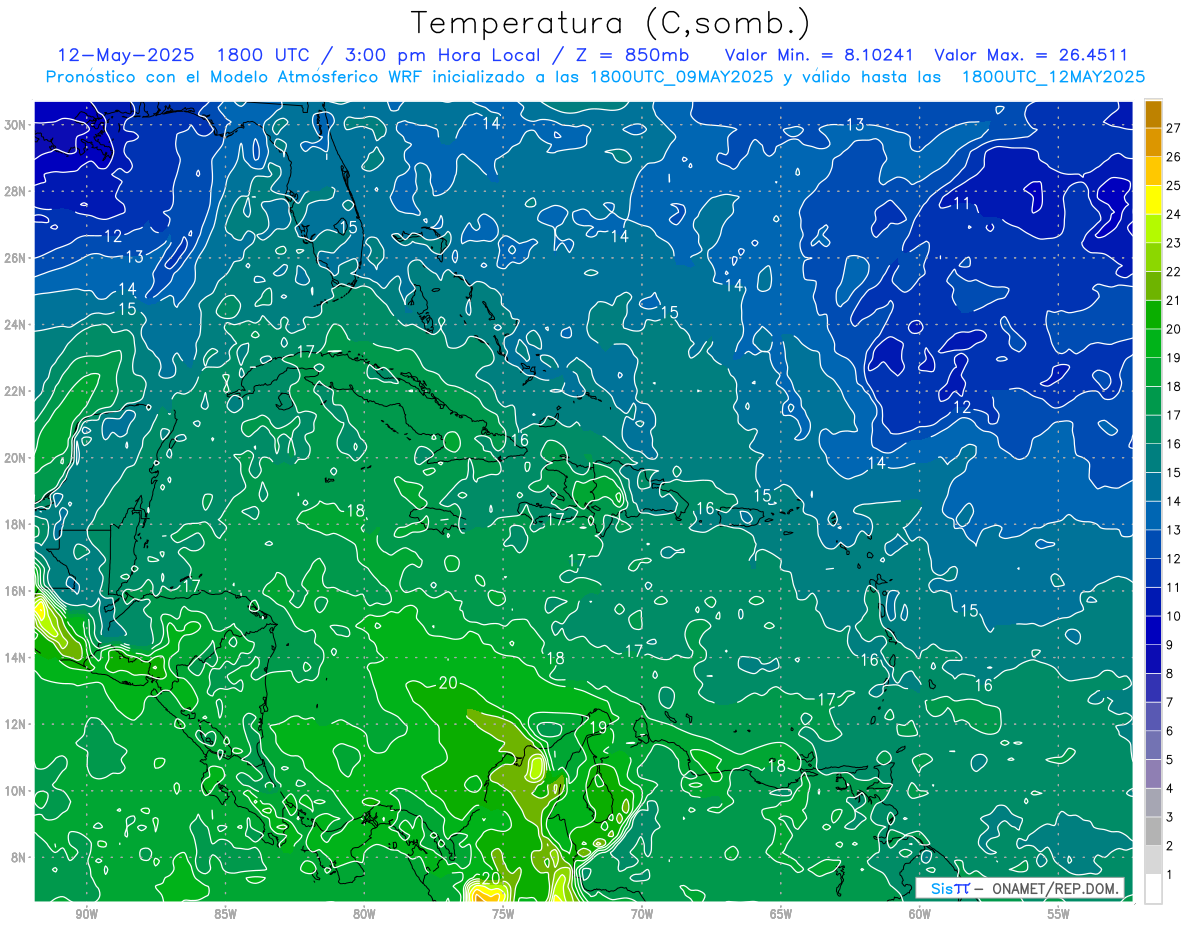The image size is (1200, 927).
Task: Click legend value '10'
Action: tap(1173, 616)
